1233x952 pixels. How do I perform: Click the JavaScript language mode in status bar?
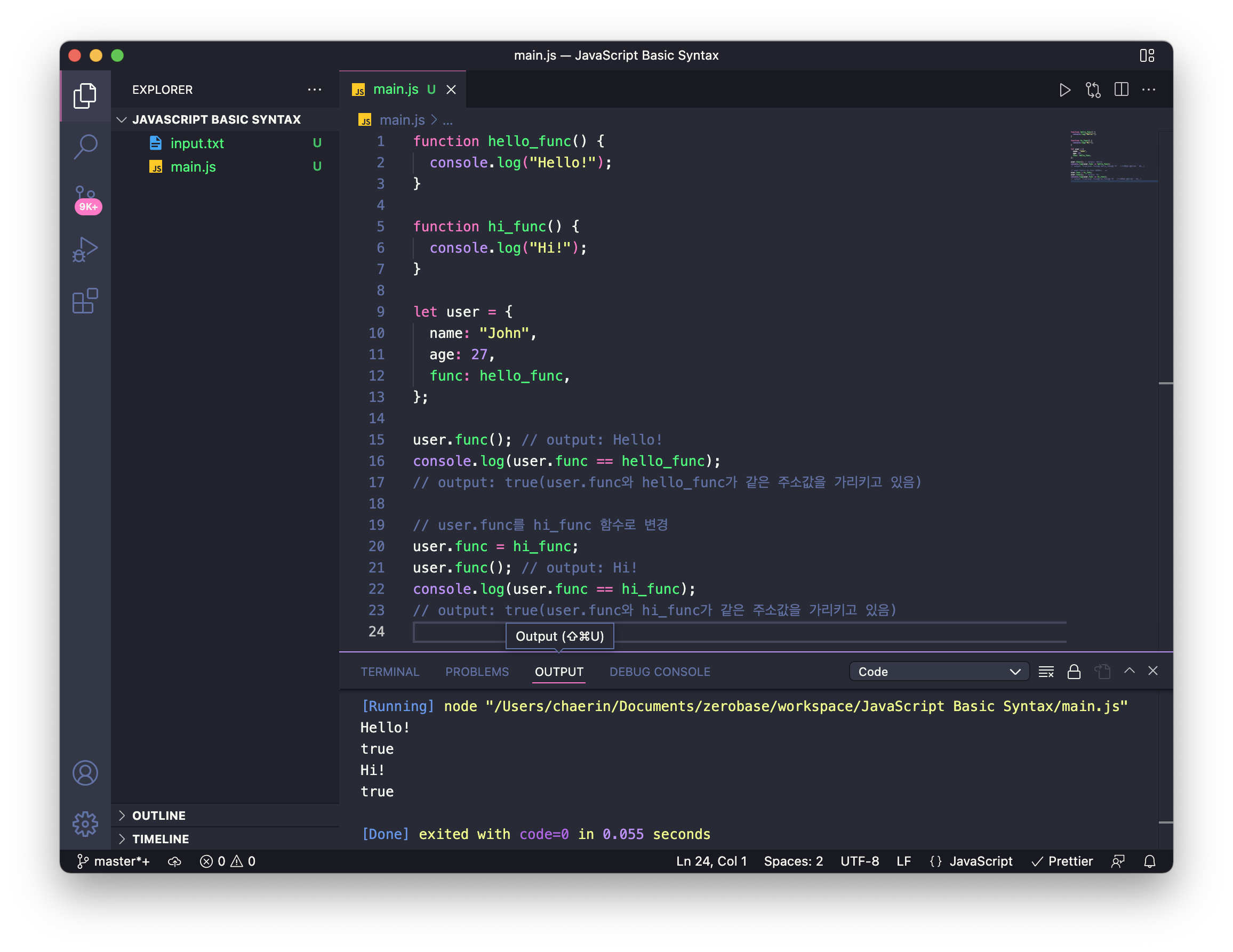[981, 861]
